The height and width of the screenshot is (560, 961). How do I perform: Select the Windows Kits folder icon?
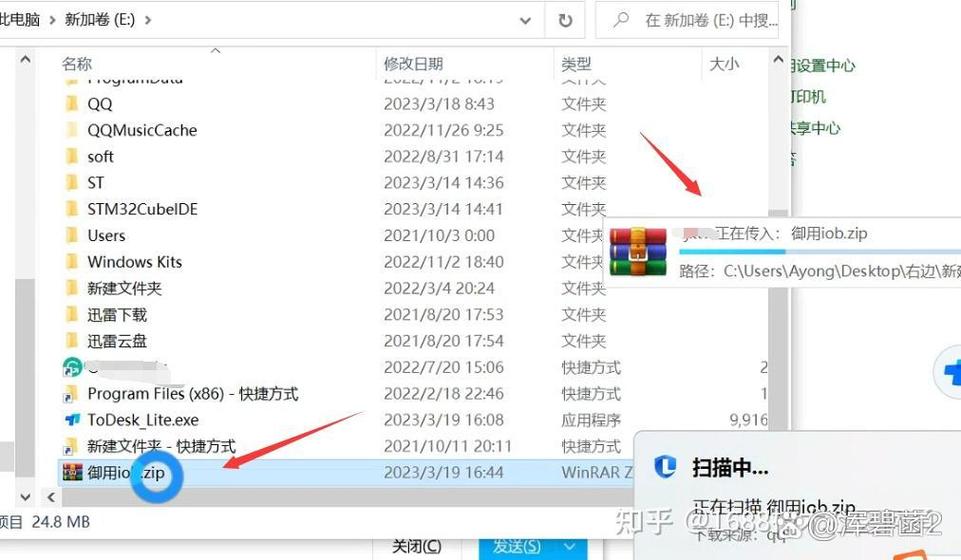(72, 261)
